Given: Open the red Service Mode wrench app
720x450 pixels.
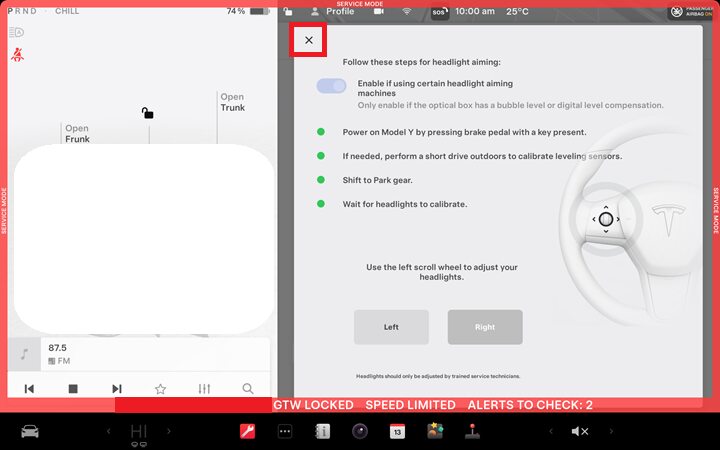Looking at the screenshot, I should point(247,431).
